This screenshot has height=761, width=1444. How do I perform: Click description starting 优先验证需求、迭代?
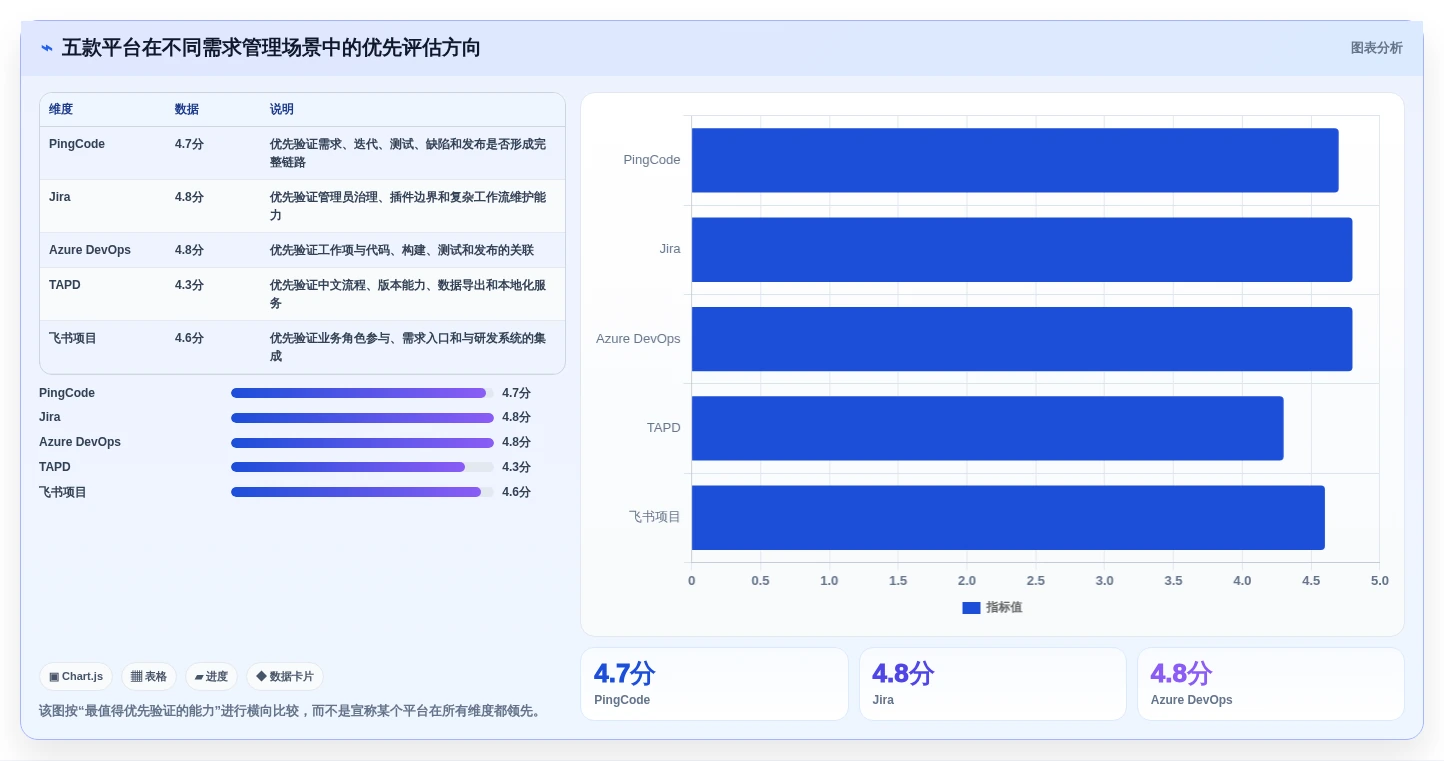[408, 153]
